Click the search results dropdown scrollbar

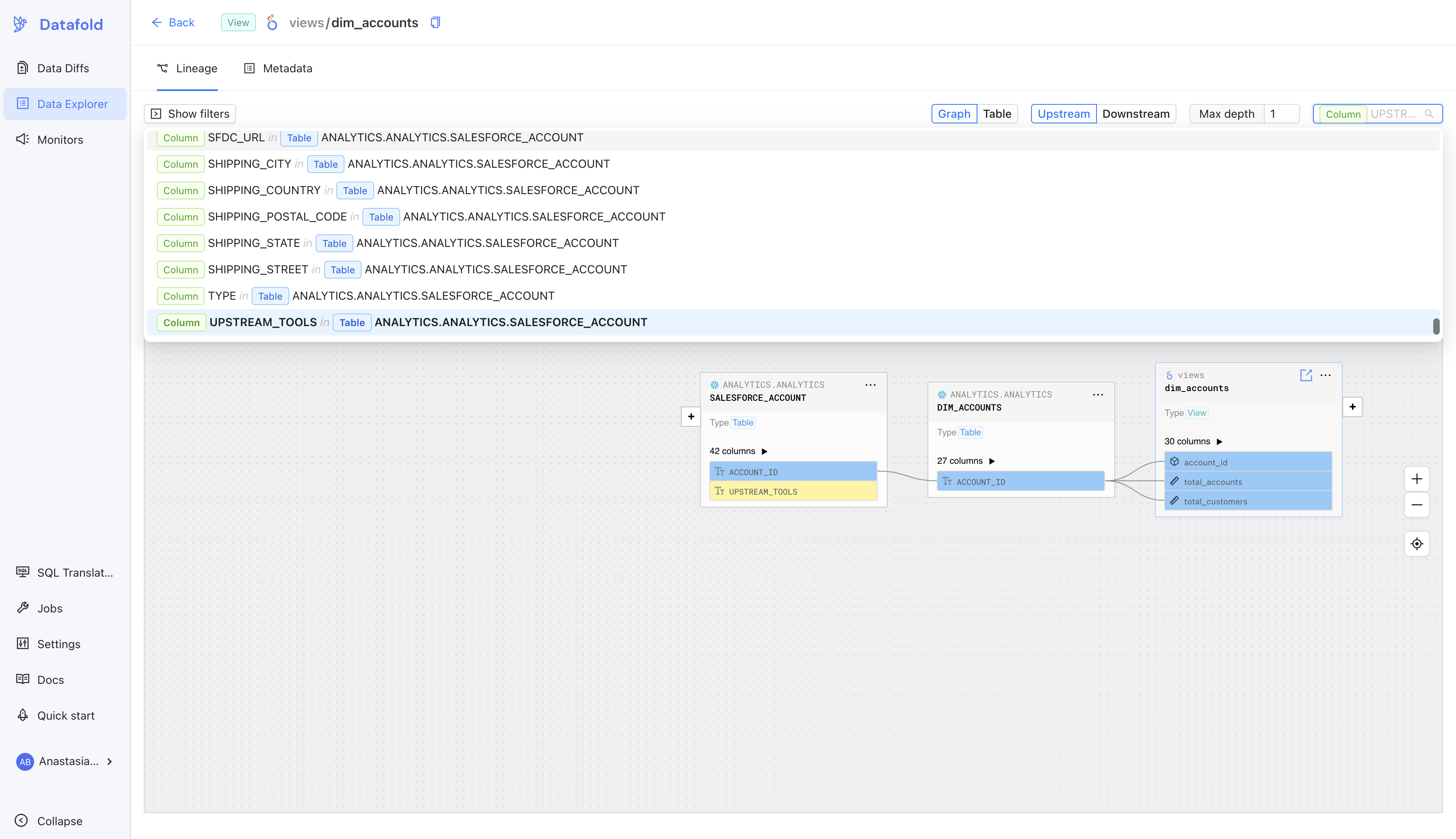click(1436, 326)
